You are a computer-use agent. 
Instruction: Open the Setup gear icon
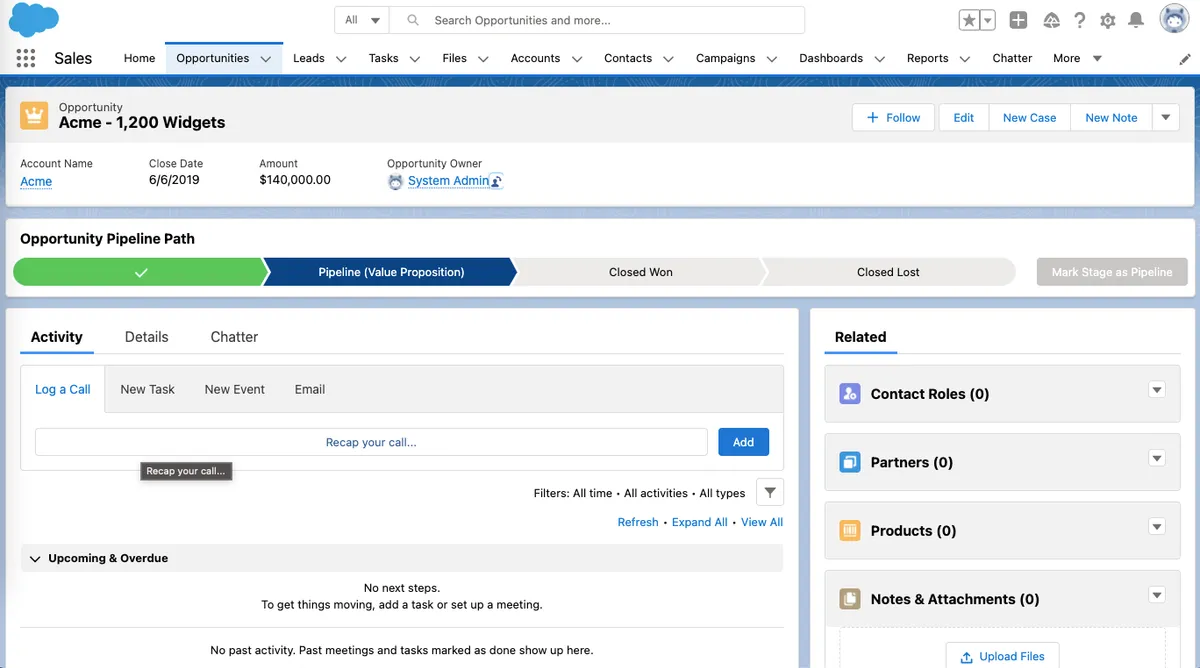coord(1108,20)
